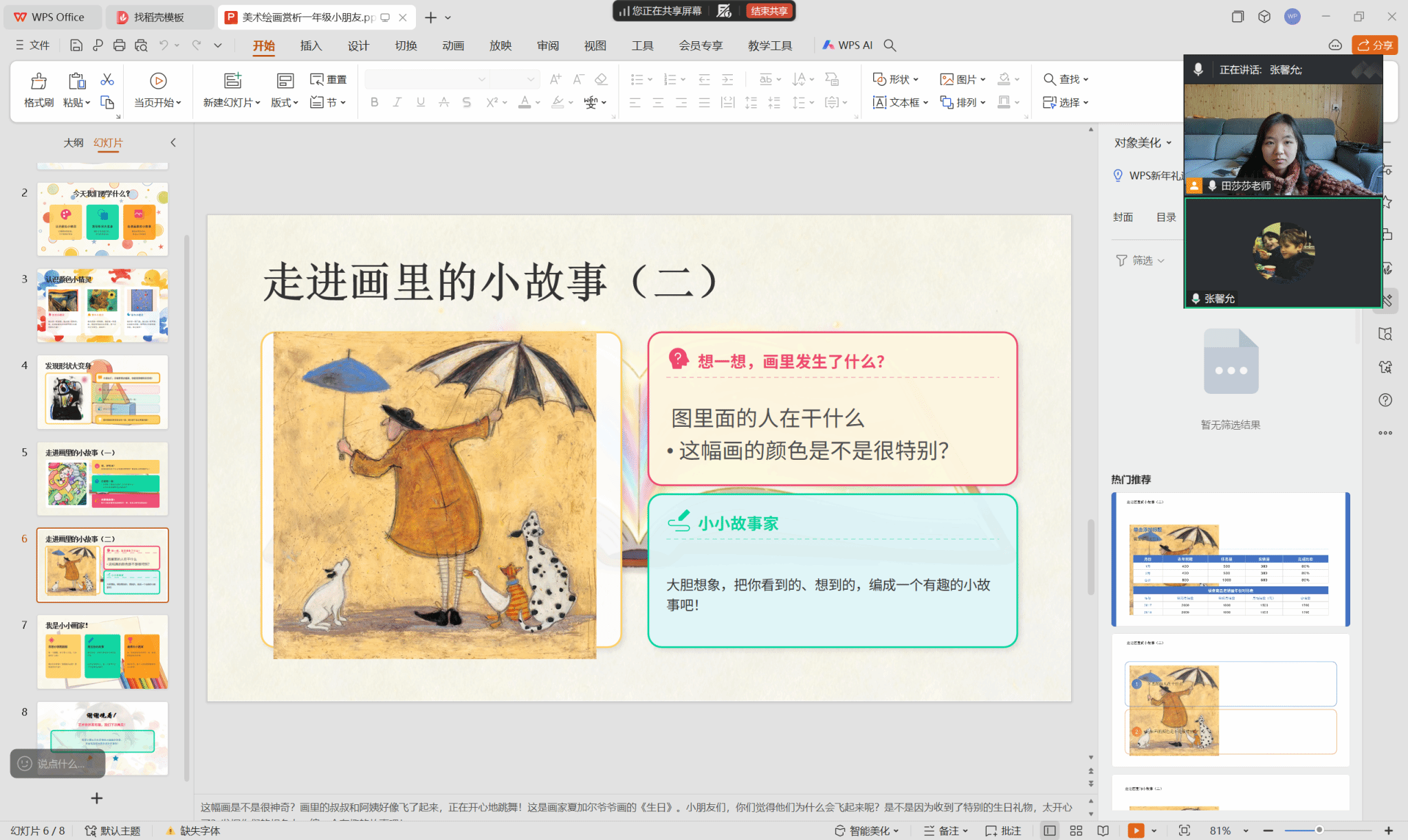Open the font size dropdown

coord(531,80)
